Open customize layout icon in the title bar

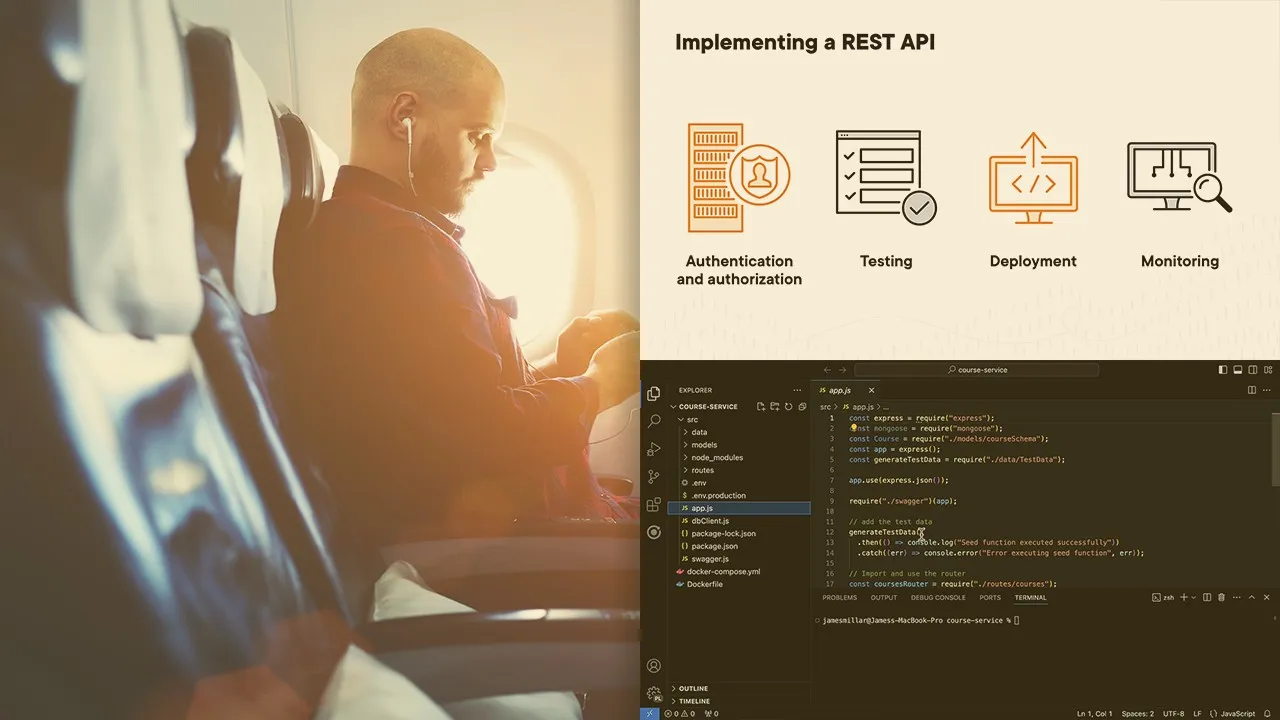click(1267, 370)
